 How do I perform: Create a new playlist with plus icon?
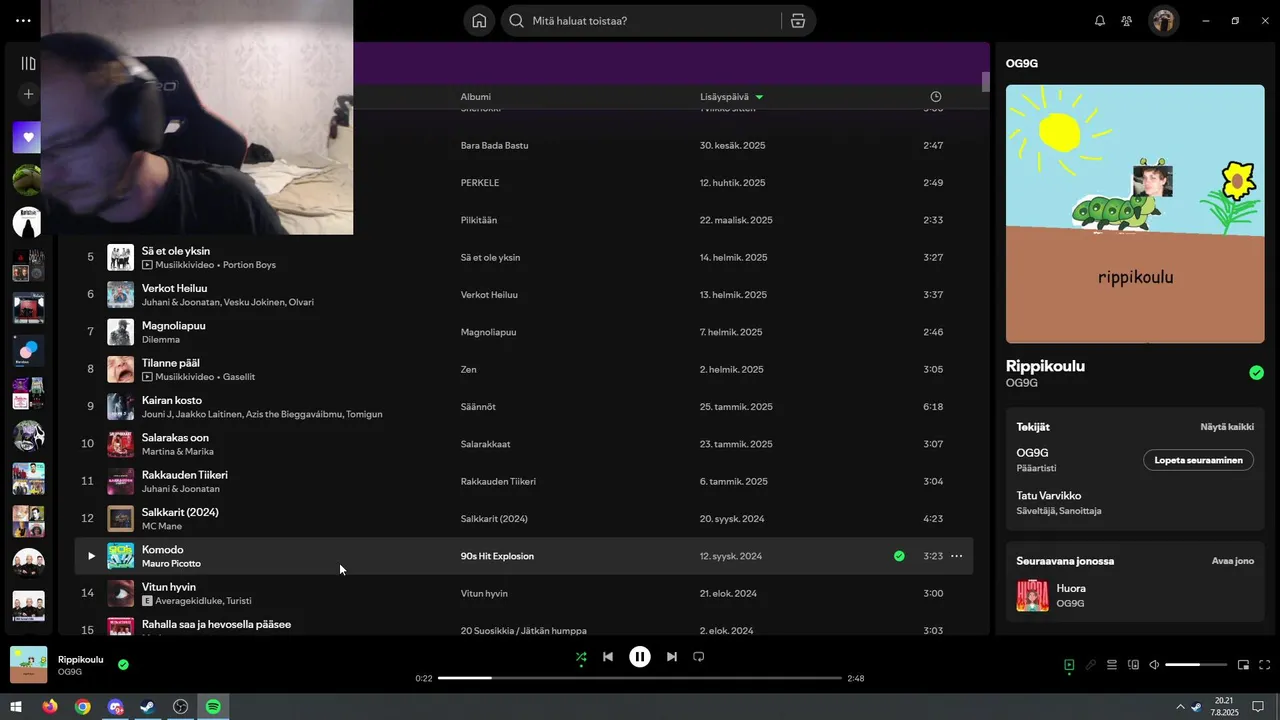pos(28,94)
